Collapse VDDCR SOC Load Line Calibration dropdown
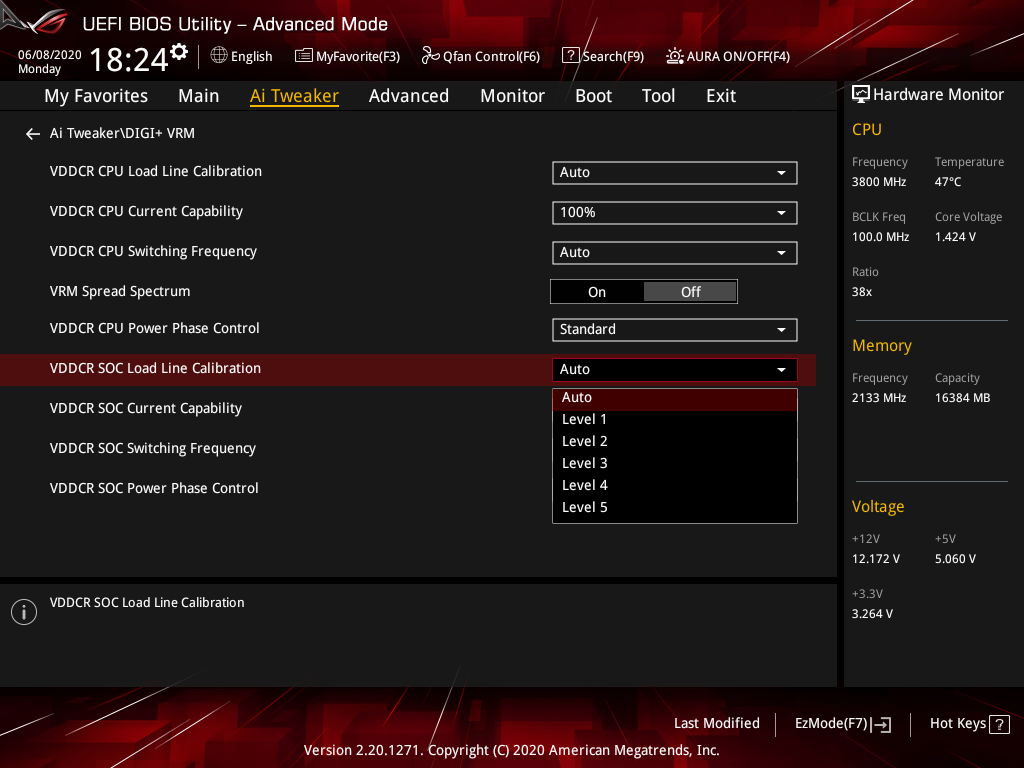Viewport: 1024px width, 768px height. tap(675, 370)
